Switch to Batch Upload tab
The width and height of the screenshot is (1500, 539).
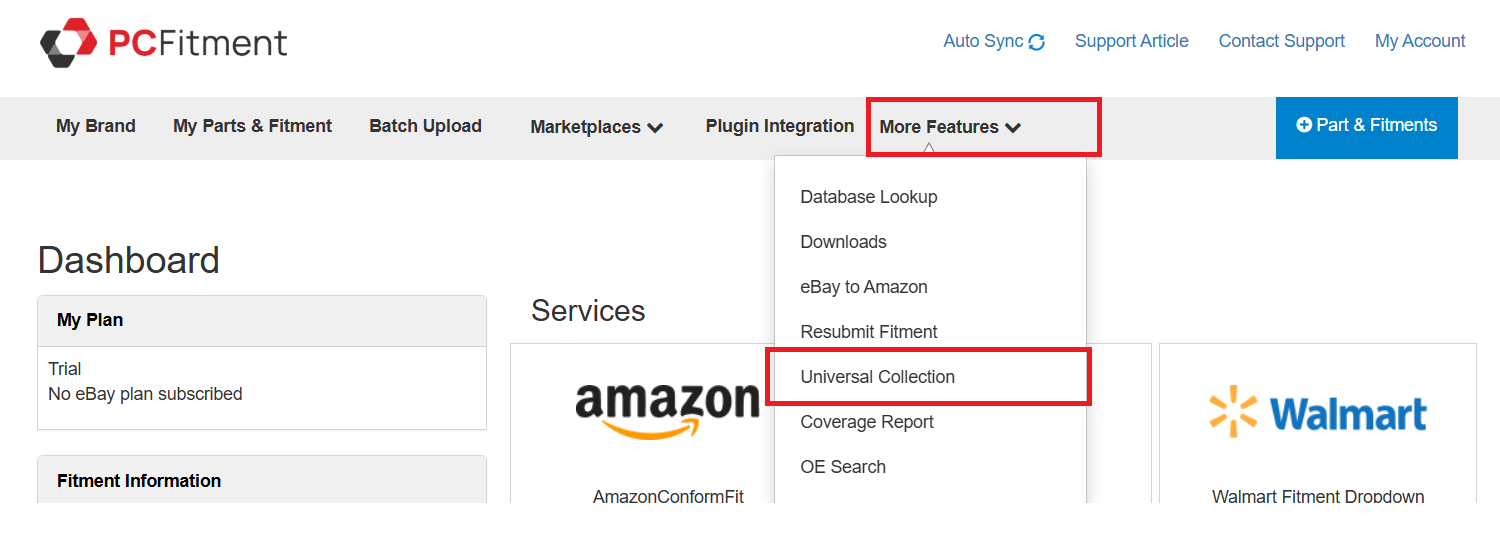(x=425, y=126)
